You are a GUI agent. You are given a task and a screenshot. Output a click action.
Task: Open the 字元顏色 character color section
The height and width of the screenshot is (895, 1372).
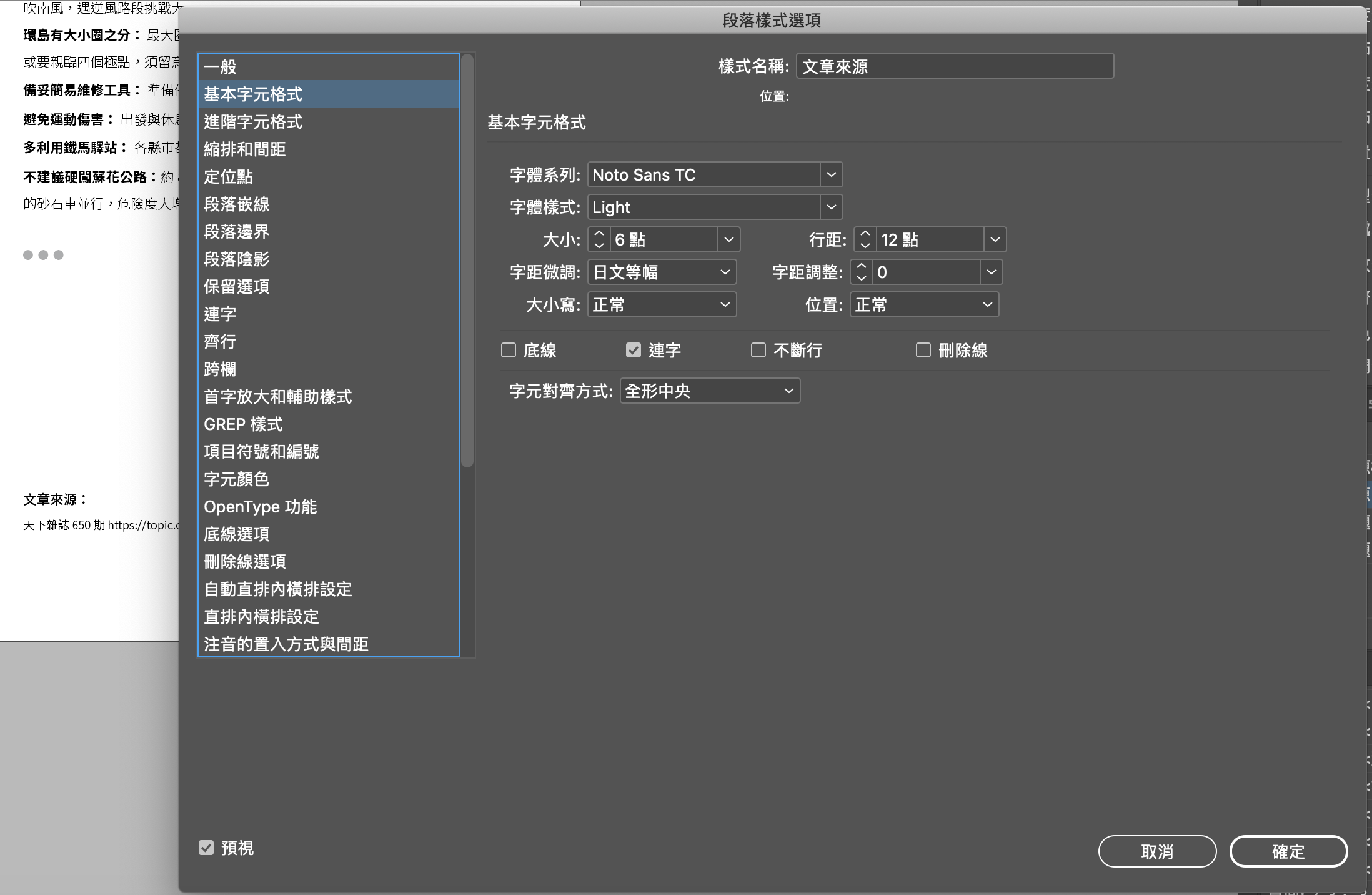(236, 479)
